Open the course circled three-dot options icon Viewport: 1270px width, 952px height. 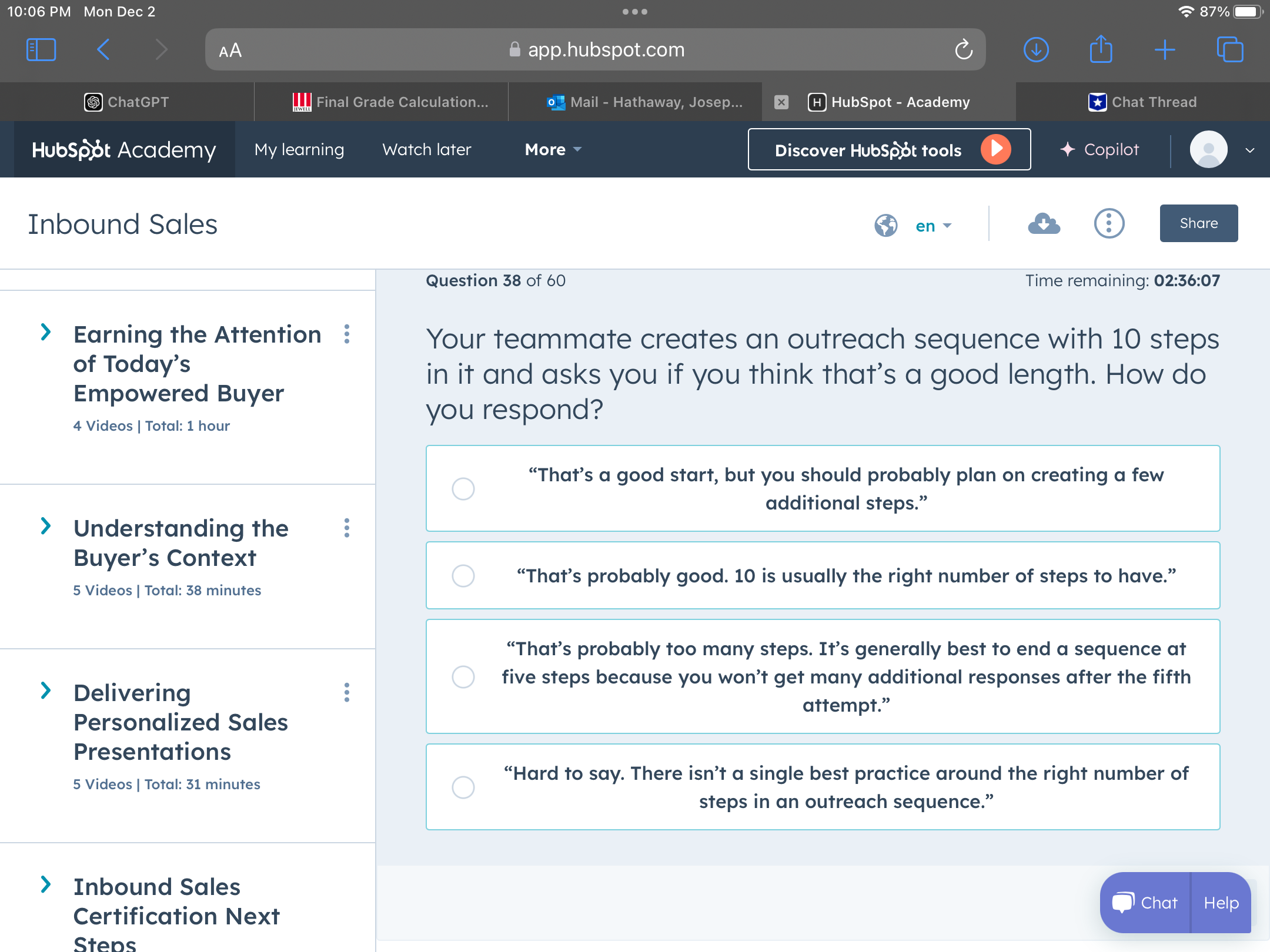click(x=1109, y=223)
